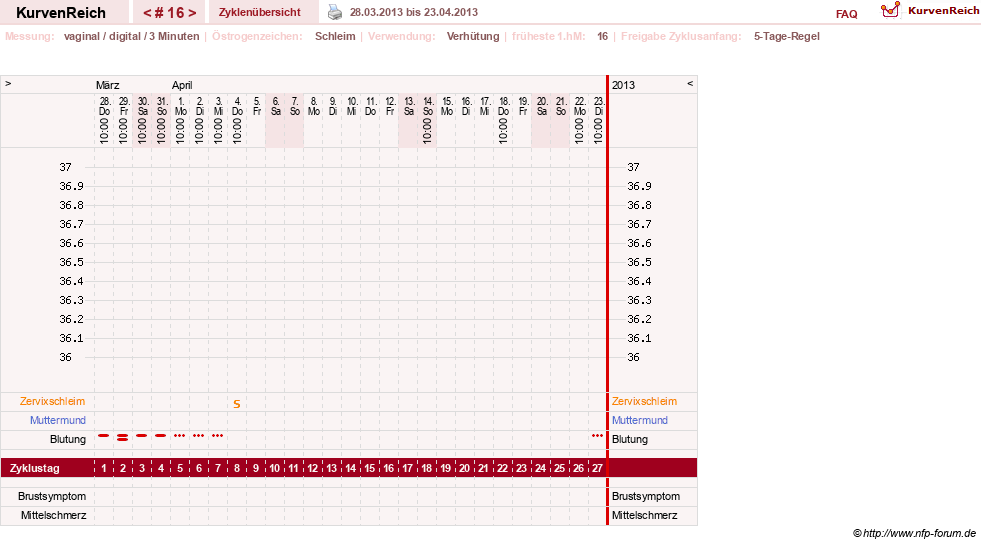Click the '2013' year label
This screenshot has height=545, width=981.
coord(623,84)
